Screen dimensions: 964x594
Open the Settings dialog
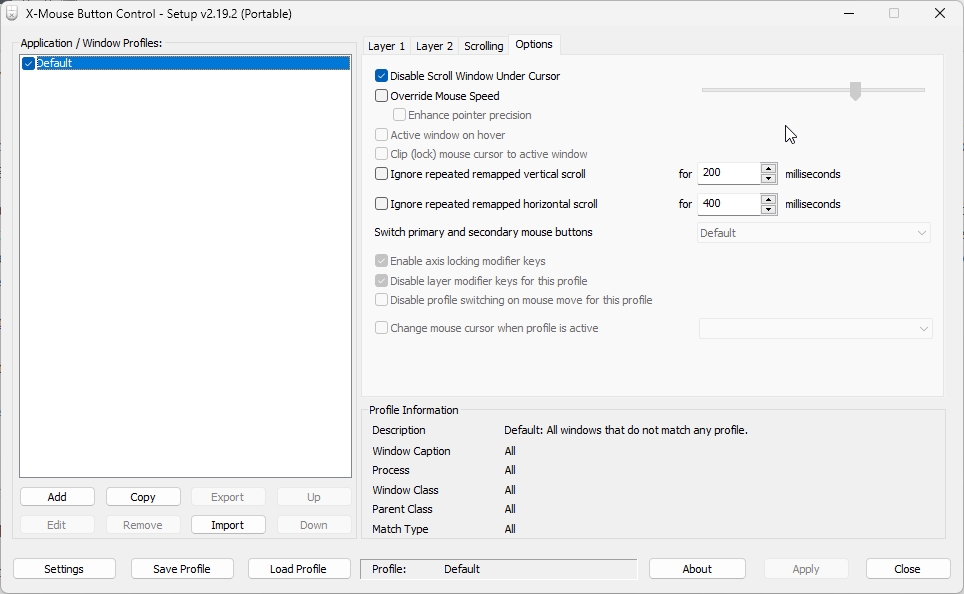(64, 569)
